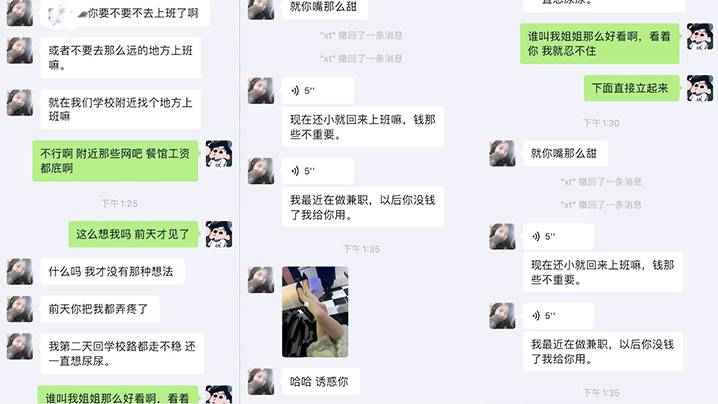The height and width of the screenshot is (404, 718).
Task: Tap the cartoon avatar beside '不行啊 附近那些网吧' message
Action: coord(219,154)
